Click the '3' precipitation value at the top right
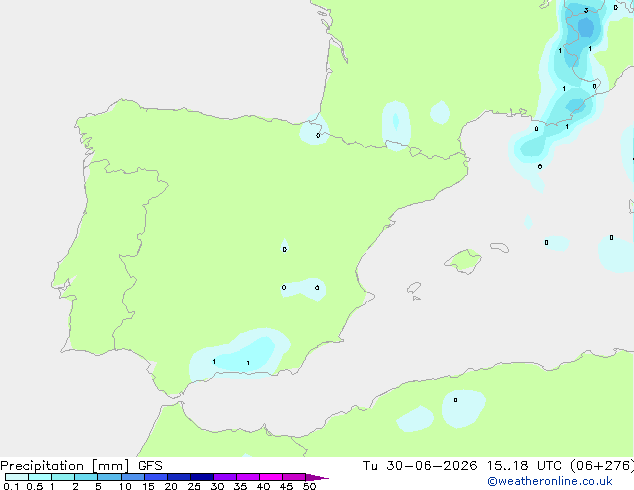 click(586, 11)
